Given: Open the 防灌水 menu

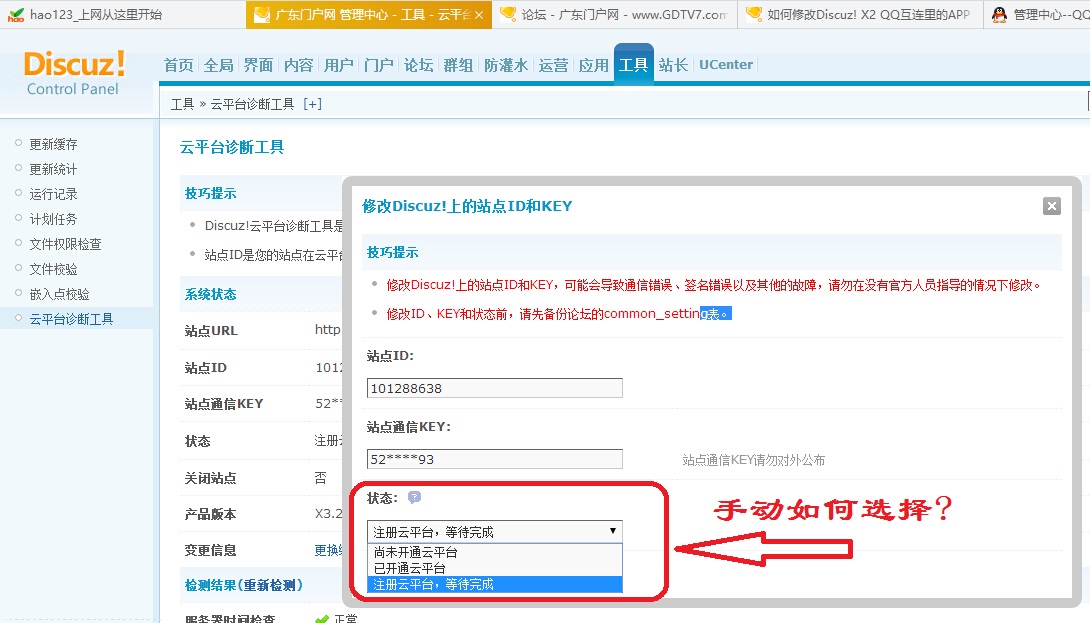Looking at the screenshot, I should coord(506,65).
